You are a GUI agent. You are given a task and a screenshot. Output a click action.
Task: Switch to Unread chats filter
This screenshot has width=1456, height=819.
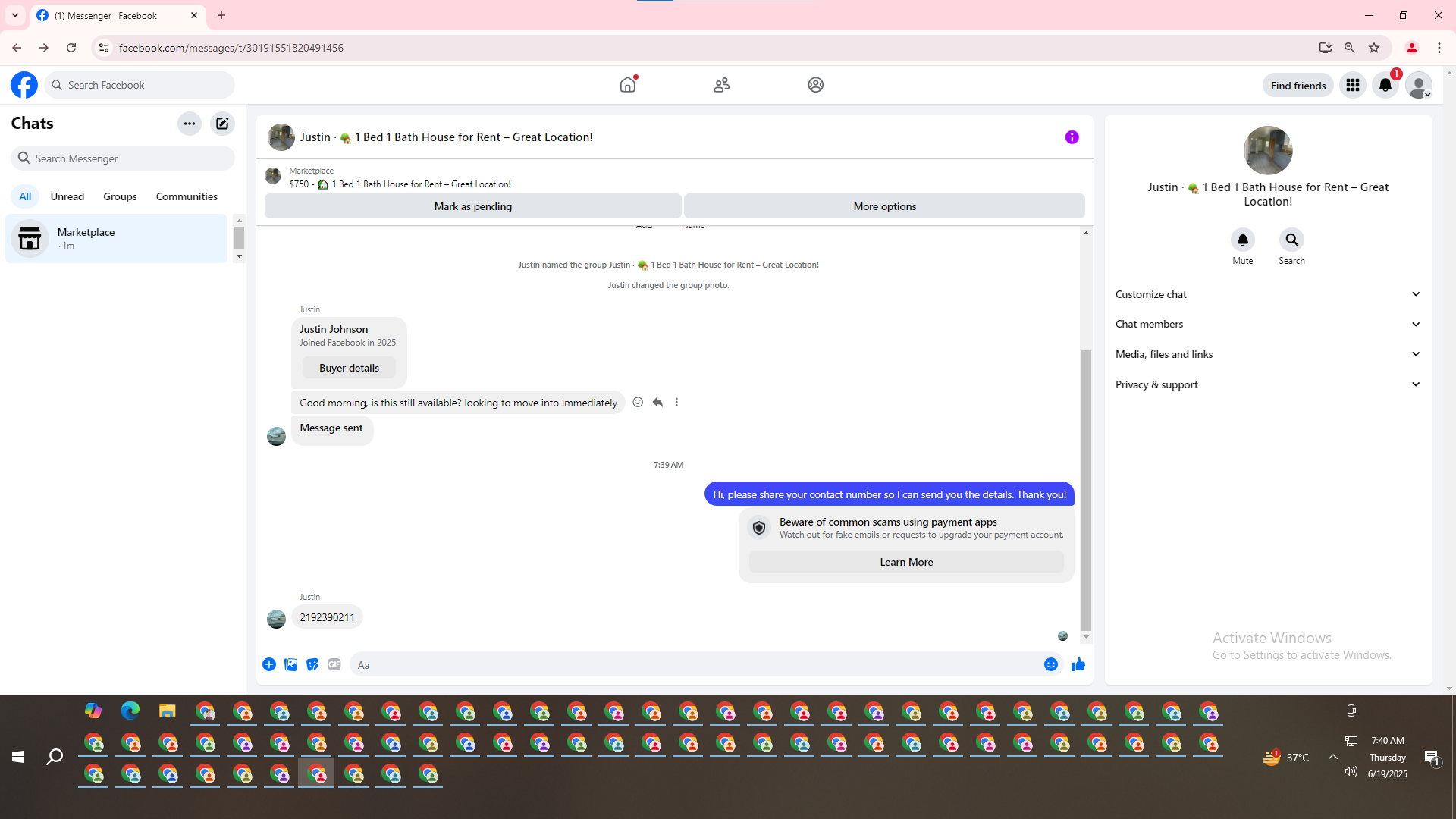click(x=67, y=196)
